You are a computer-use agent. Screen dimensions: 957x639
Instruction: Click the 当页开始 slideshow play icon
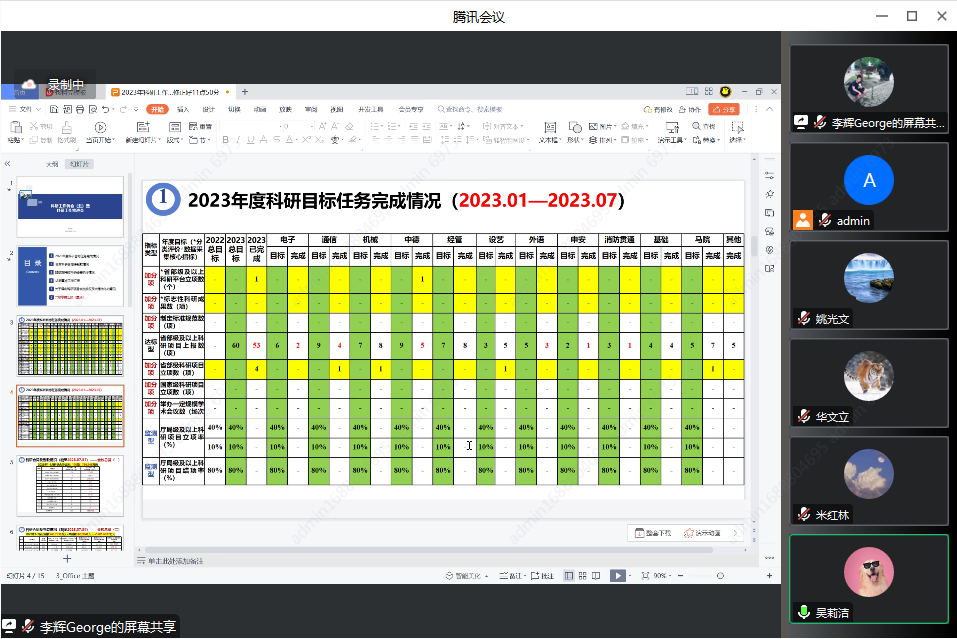(x=100, y=128)
